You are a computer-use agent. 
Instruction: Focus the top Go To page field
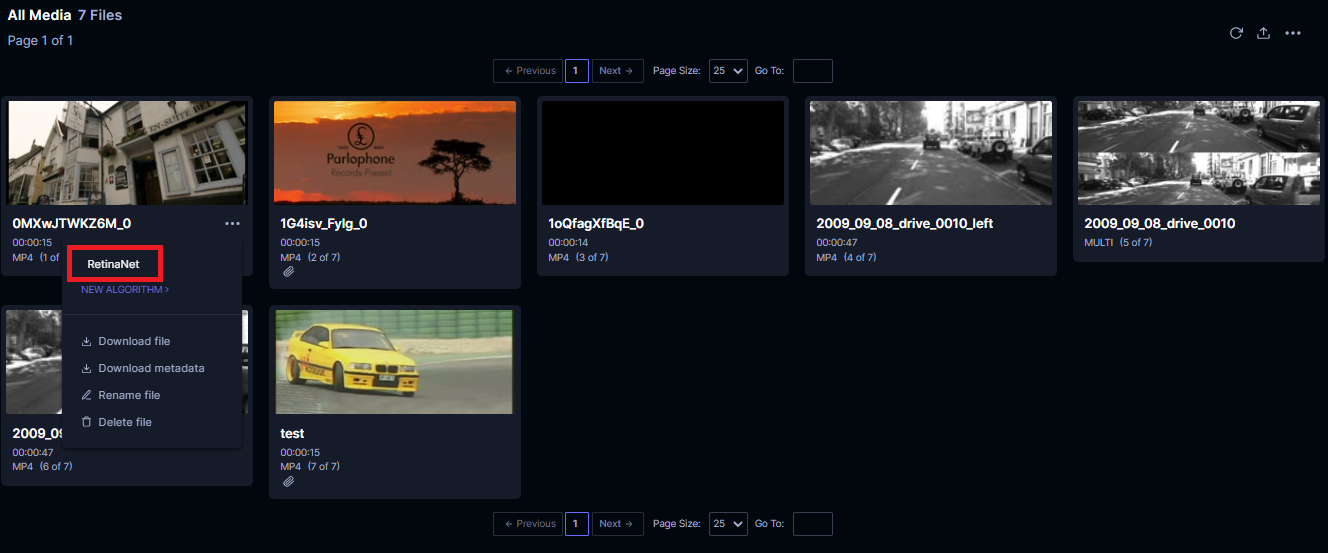812,71
